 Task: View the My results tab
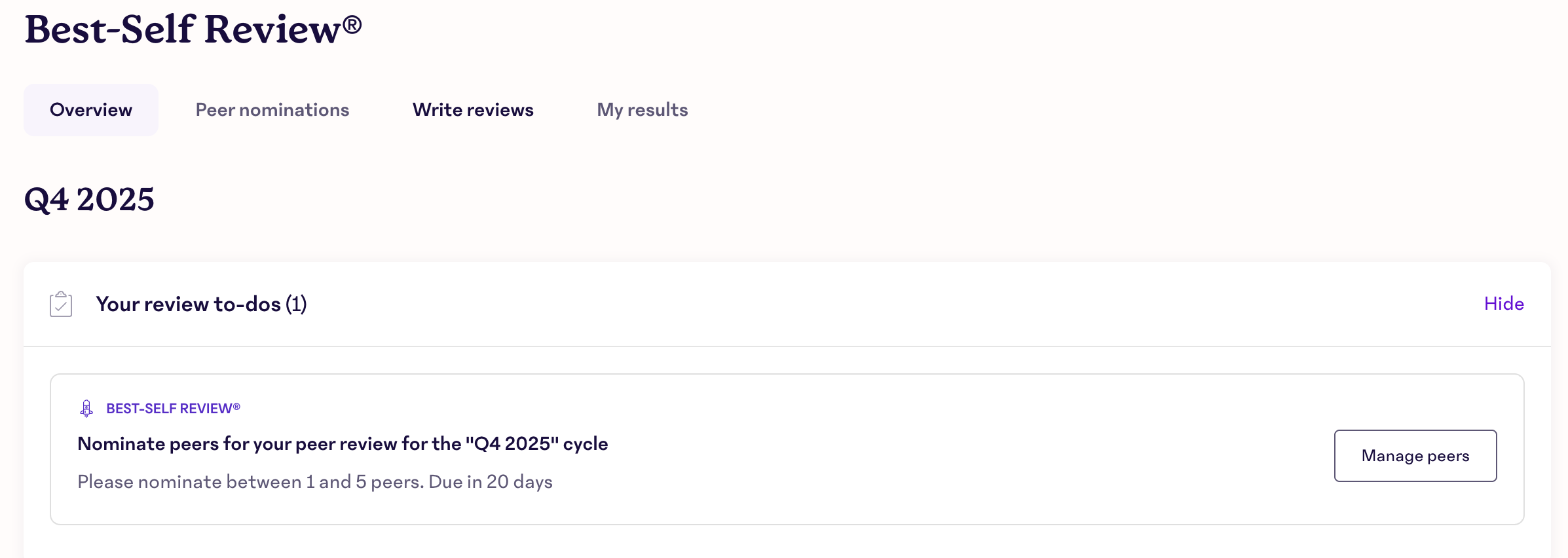[641, 109]
